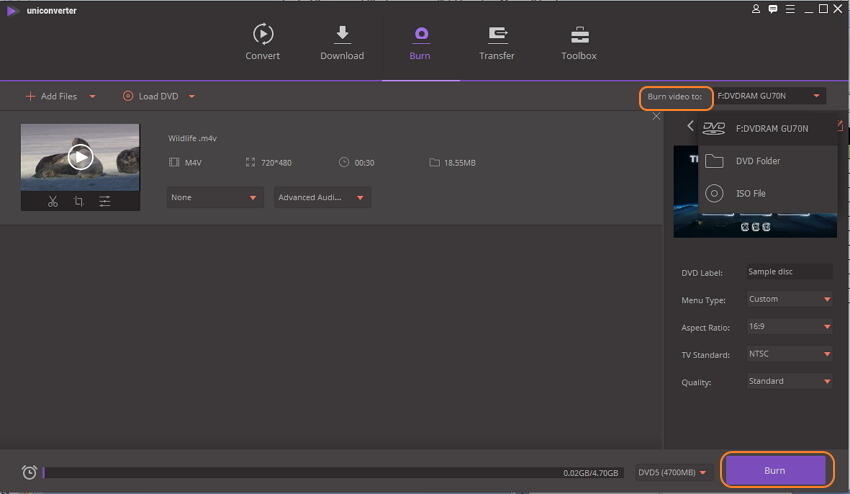The image size is (850, 494).
Task: Open the feedback chat icon
Action: click(x=773, y=9)
